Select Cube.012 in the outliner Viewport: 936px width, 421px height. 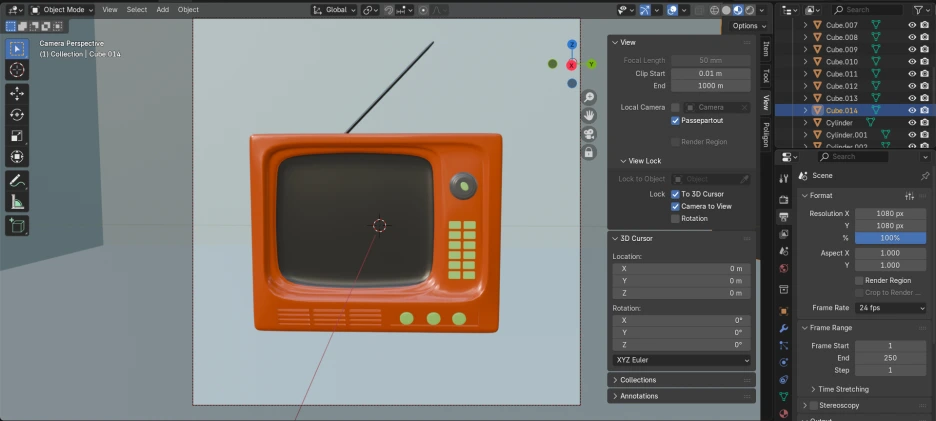click(841, 86)
